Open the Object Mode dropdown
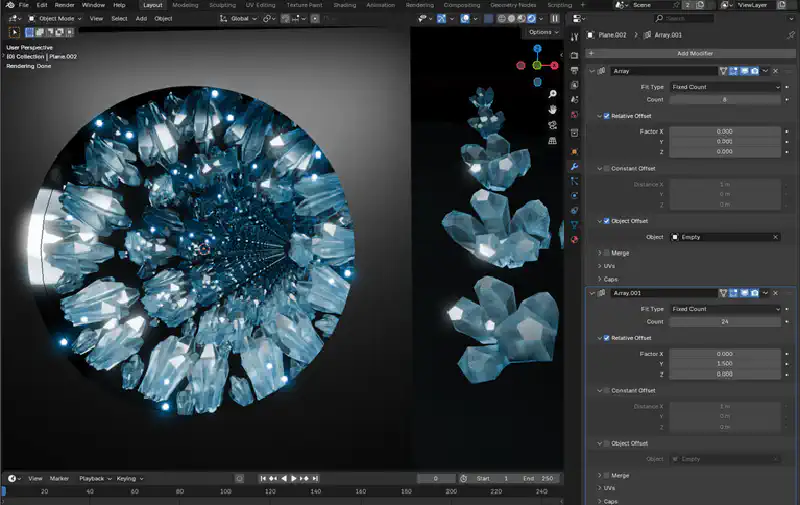Image resolution: width=800 pixels, height=505 pixels. point(56,18)
